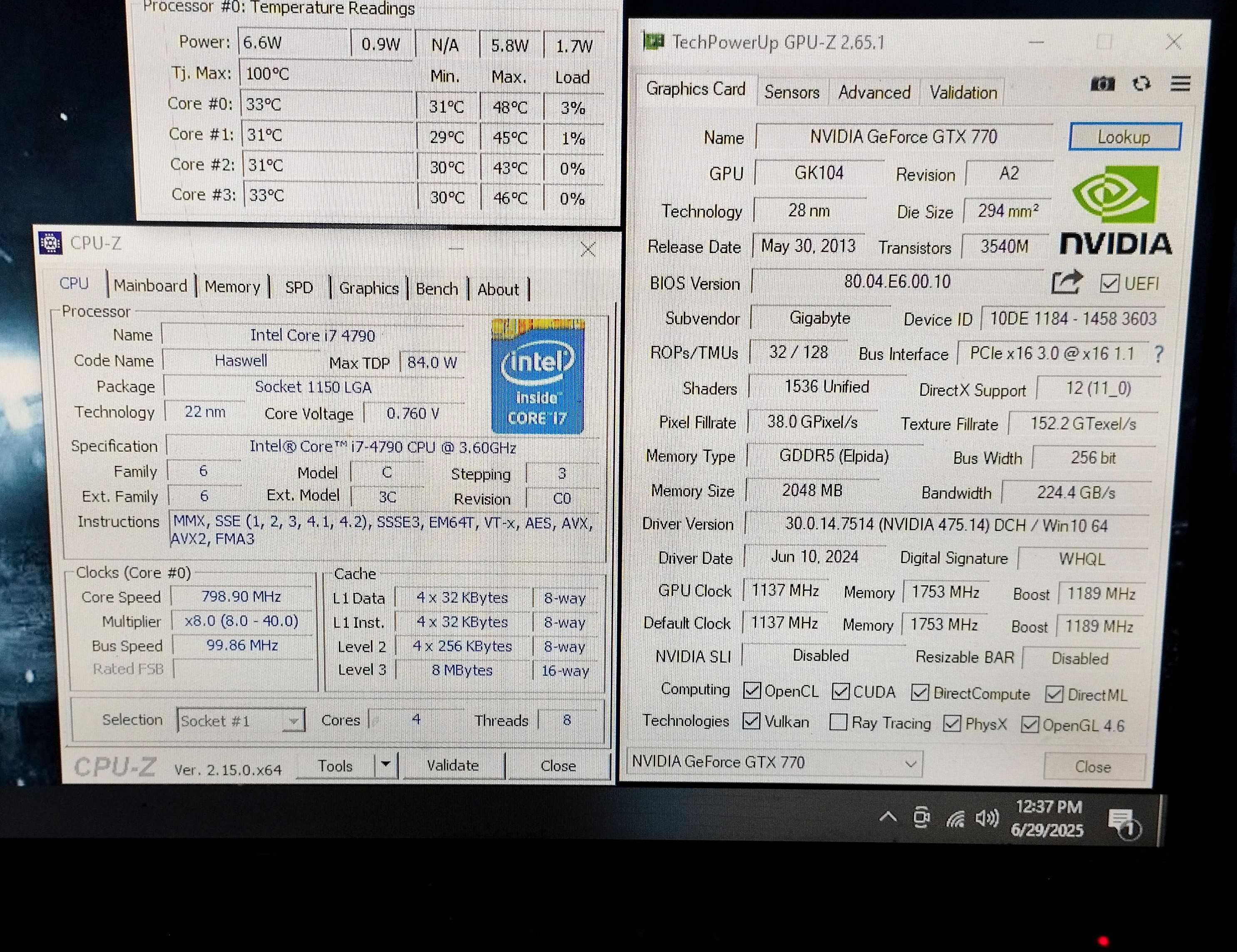This screenshot has height=952, width=1237.
Task: Toggle the PhysX checkbox
Action: (952, 723)
